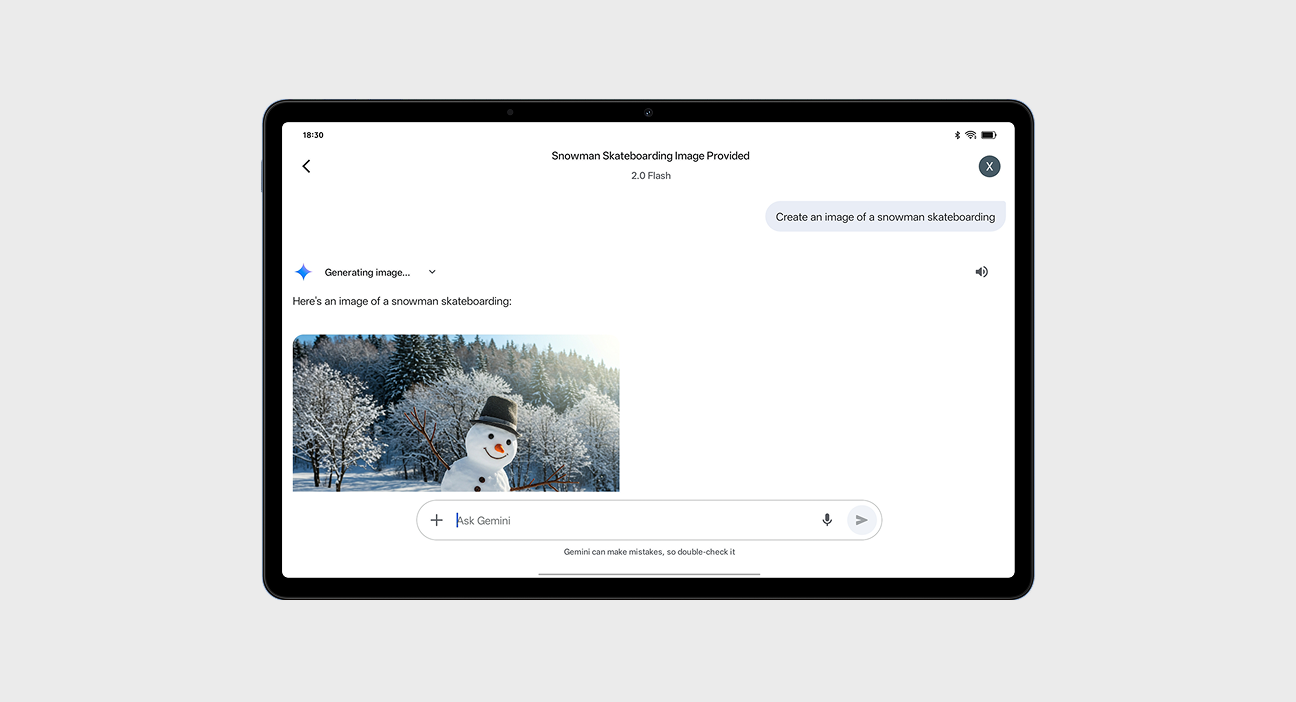Tap the Gemini disclaimer text
1296x702 pixels.
point(650,551)
